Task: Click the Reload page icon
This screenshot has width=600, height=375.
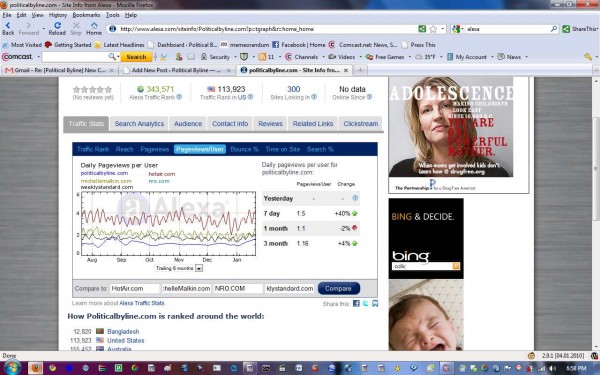Action: 57,25
